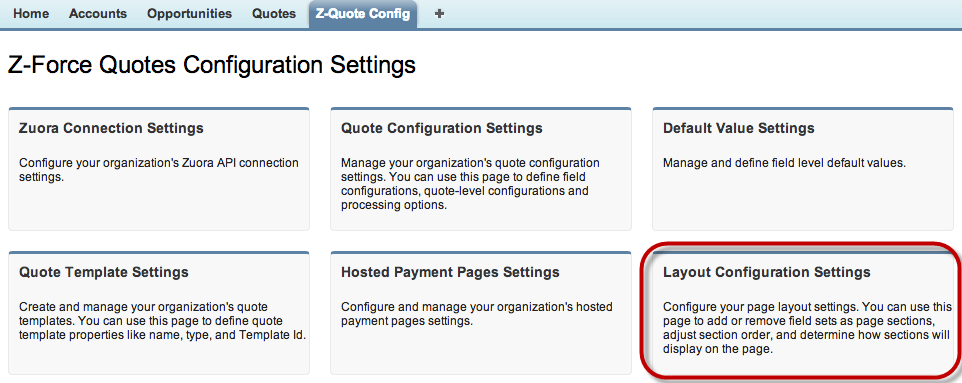962x383 pixels.
Task: Open Hosted Payment Pages Settings
Action: coord(450,272)
